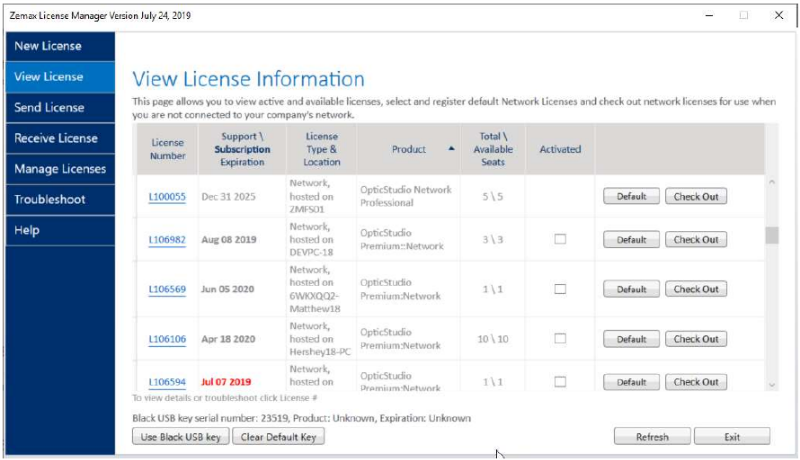Go to Send License page
Image resolution: width=800 pixels, height=460 pixels.
[60, 108]
